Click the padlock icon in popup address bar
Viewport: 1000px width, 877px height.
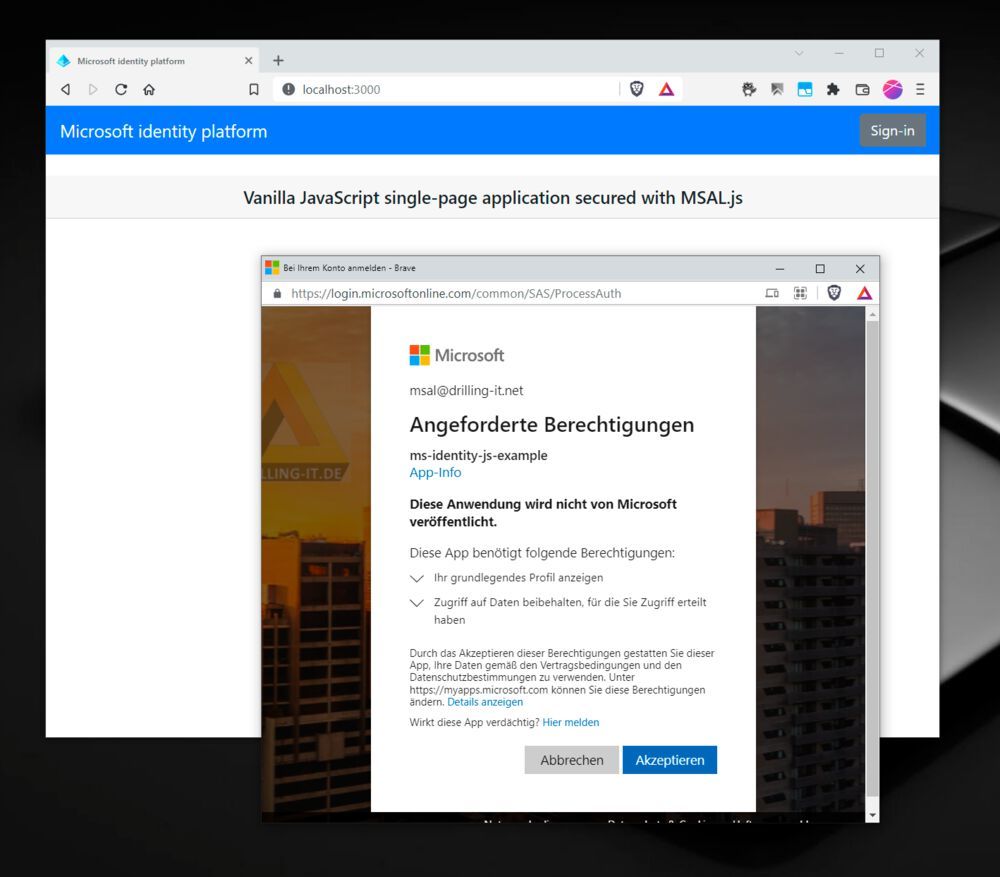point(276,293)
